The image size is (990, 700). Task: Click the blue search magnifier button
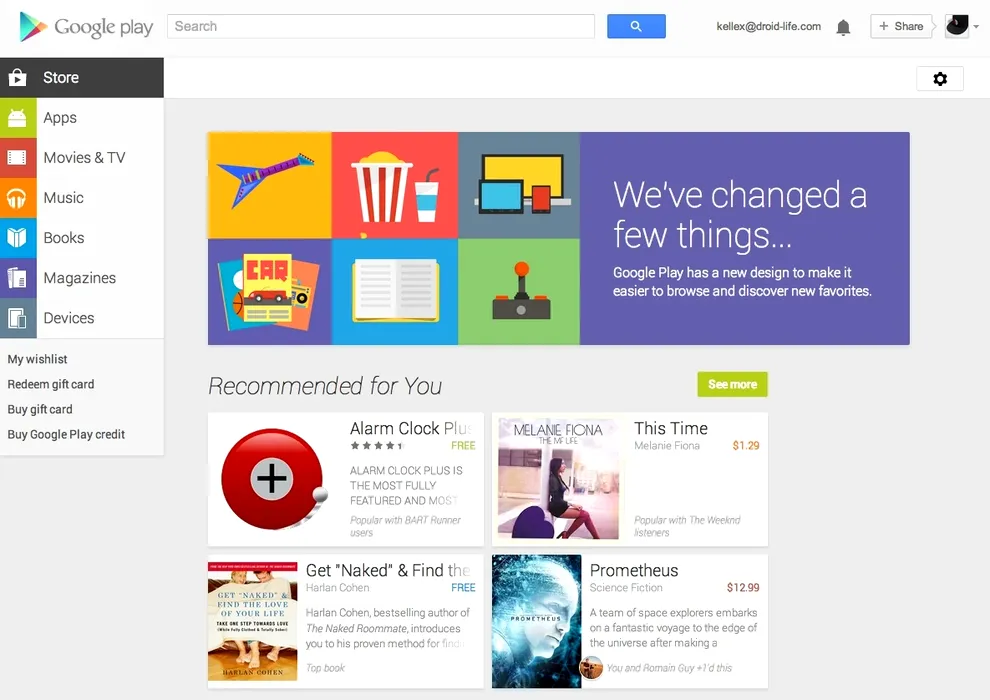click(636, 27)
